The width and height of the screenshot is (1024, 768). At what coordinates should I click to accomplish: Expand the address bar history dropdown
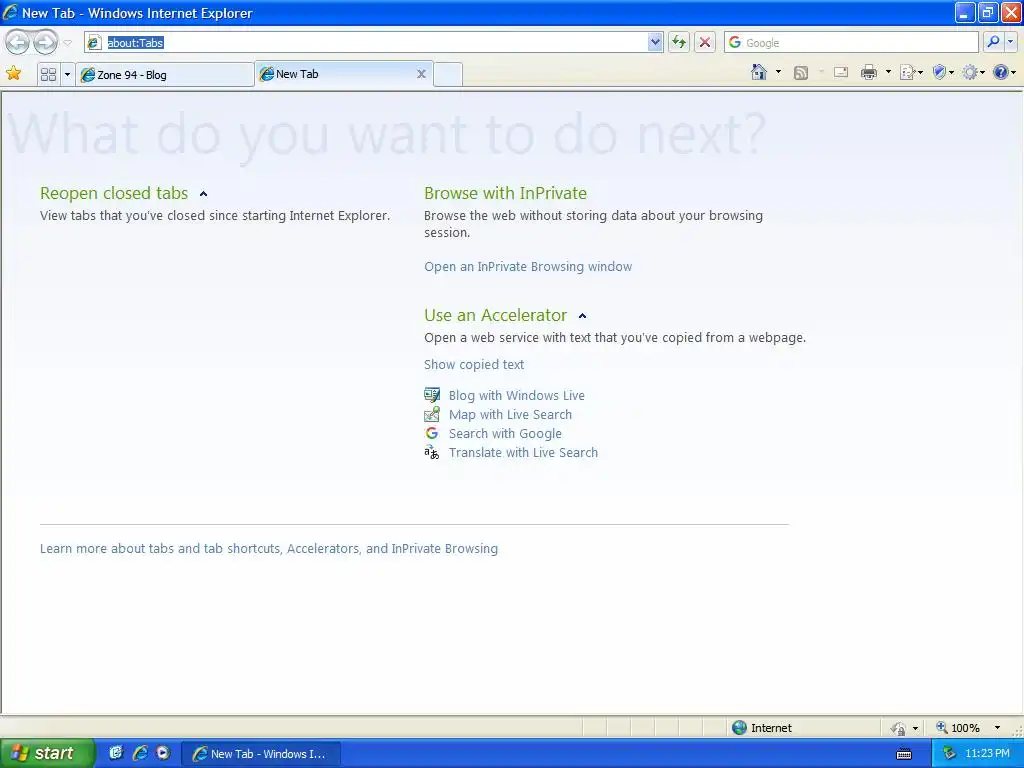tap(655, 42)
